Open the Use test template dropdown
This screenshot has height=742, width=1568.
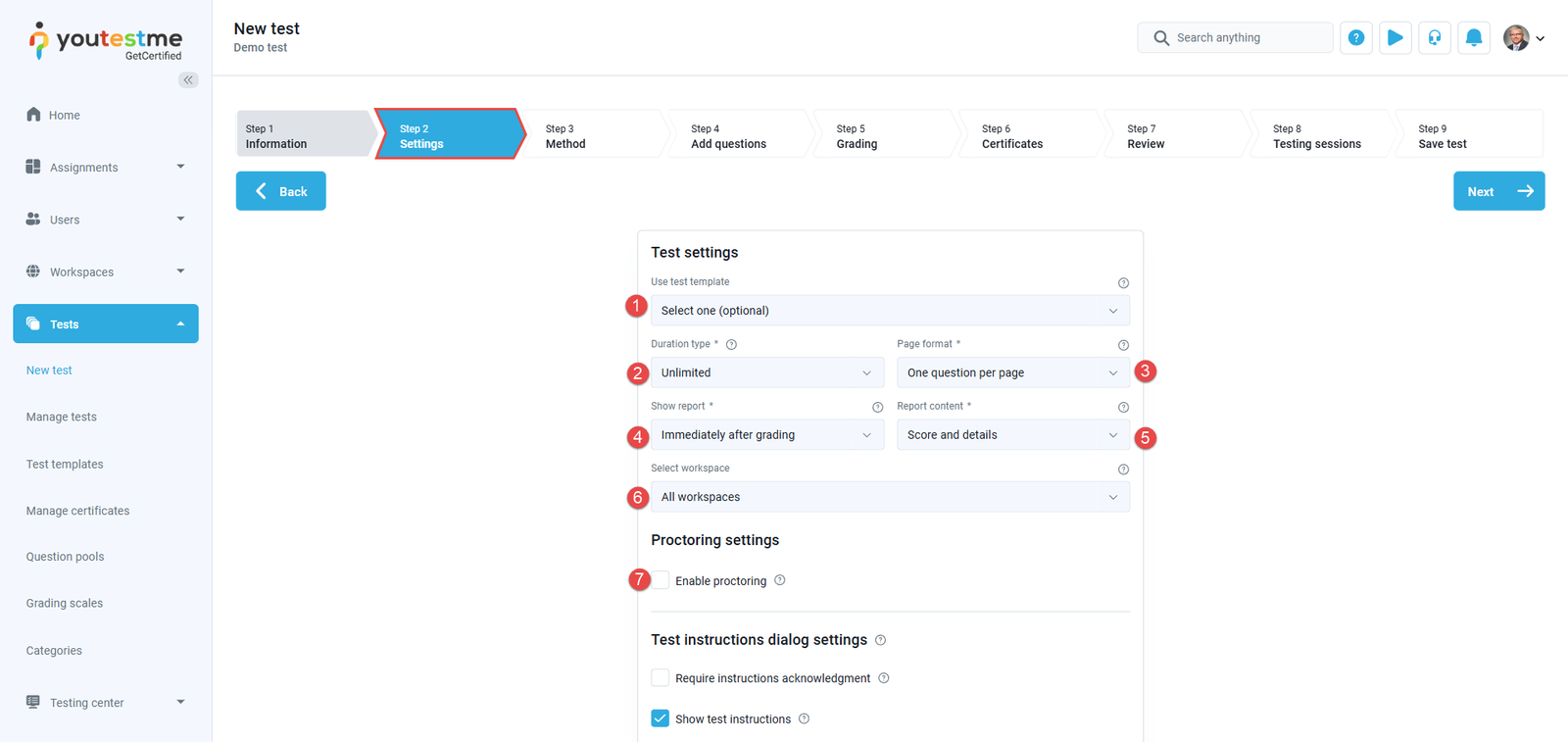click(x=889, y=311)
